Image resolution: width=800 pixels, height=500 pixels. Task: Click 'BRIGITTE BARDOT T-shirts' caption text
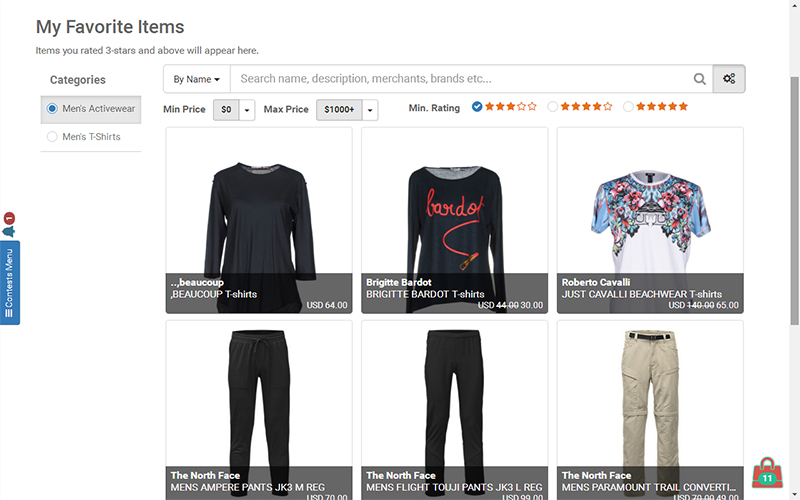click(x=425, y=294)
